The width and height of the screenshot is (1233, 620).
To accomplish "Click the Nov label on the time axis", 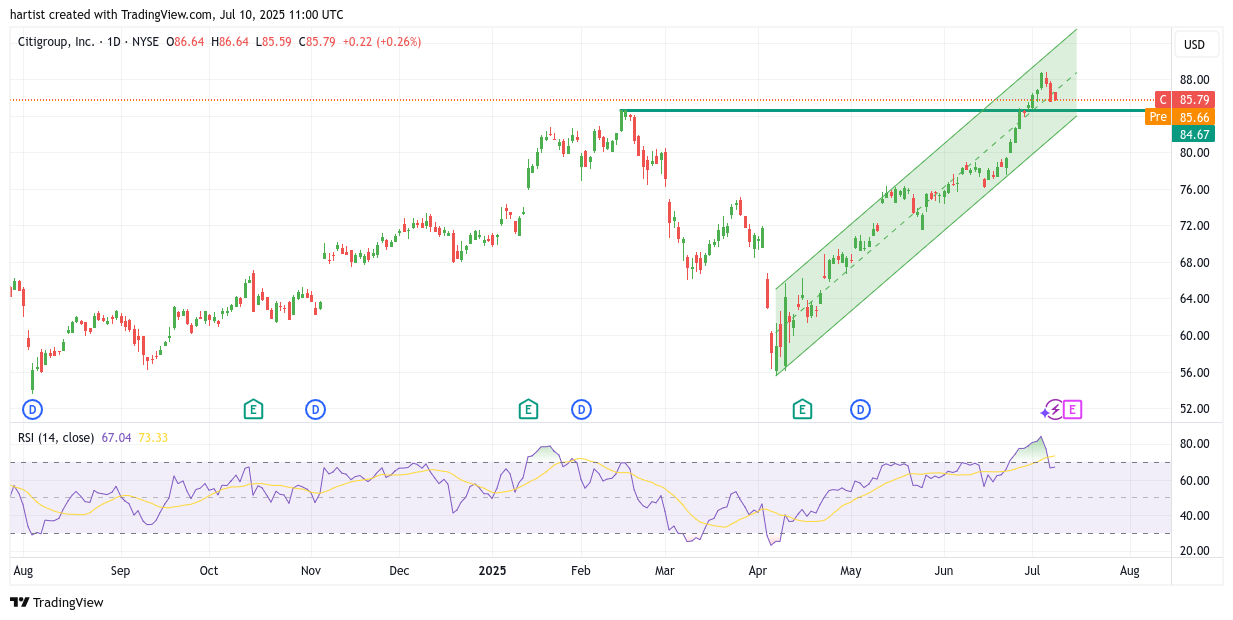I will [311, 571].
